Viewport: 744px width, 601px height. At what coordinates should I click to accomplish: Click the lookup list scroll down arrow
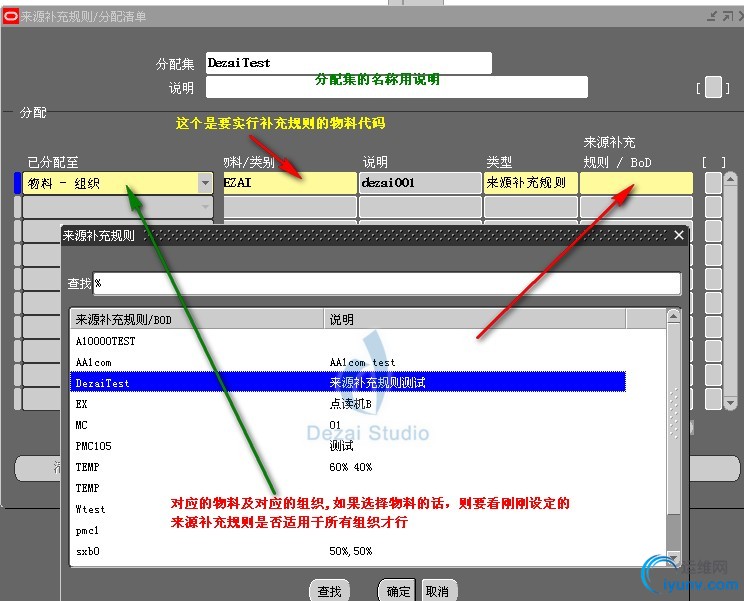pyautogui.click(x=673, y=557)
